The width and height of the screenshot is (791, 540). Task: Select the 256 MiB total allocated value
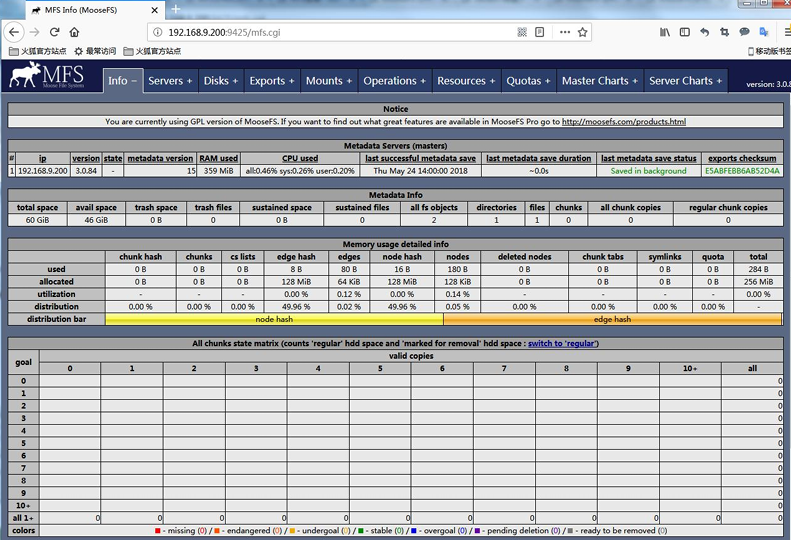pyautogui.click(x=758, y=282)
